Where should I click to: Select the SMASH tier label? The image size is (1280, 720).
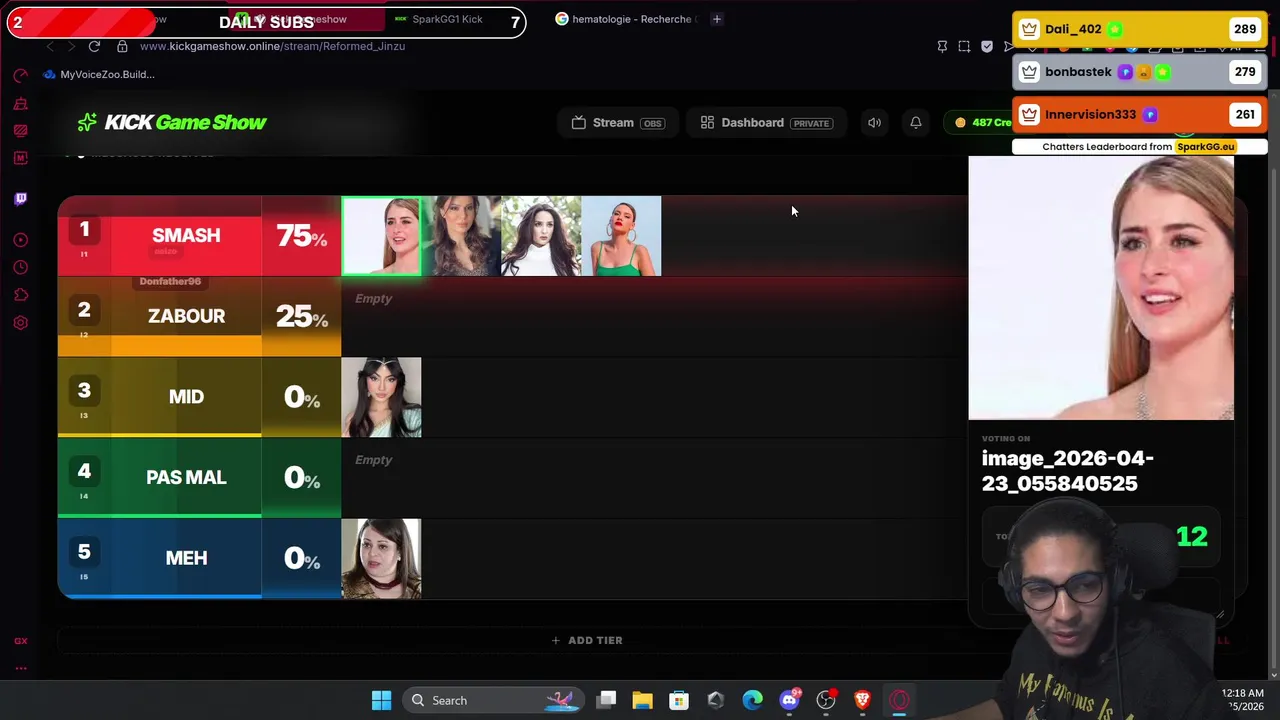point(186,236)
